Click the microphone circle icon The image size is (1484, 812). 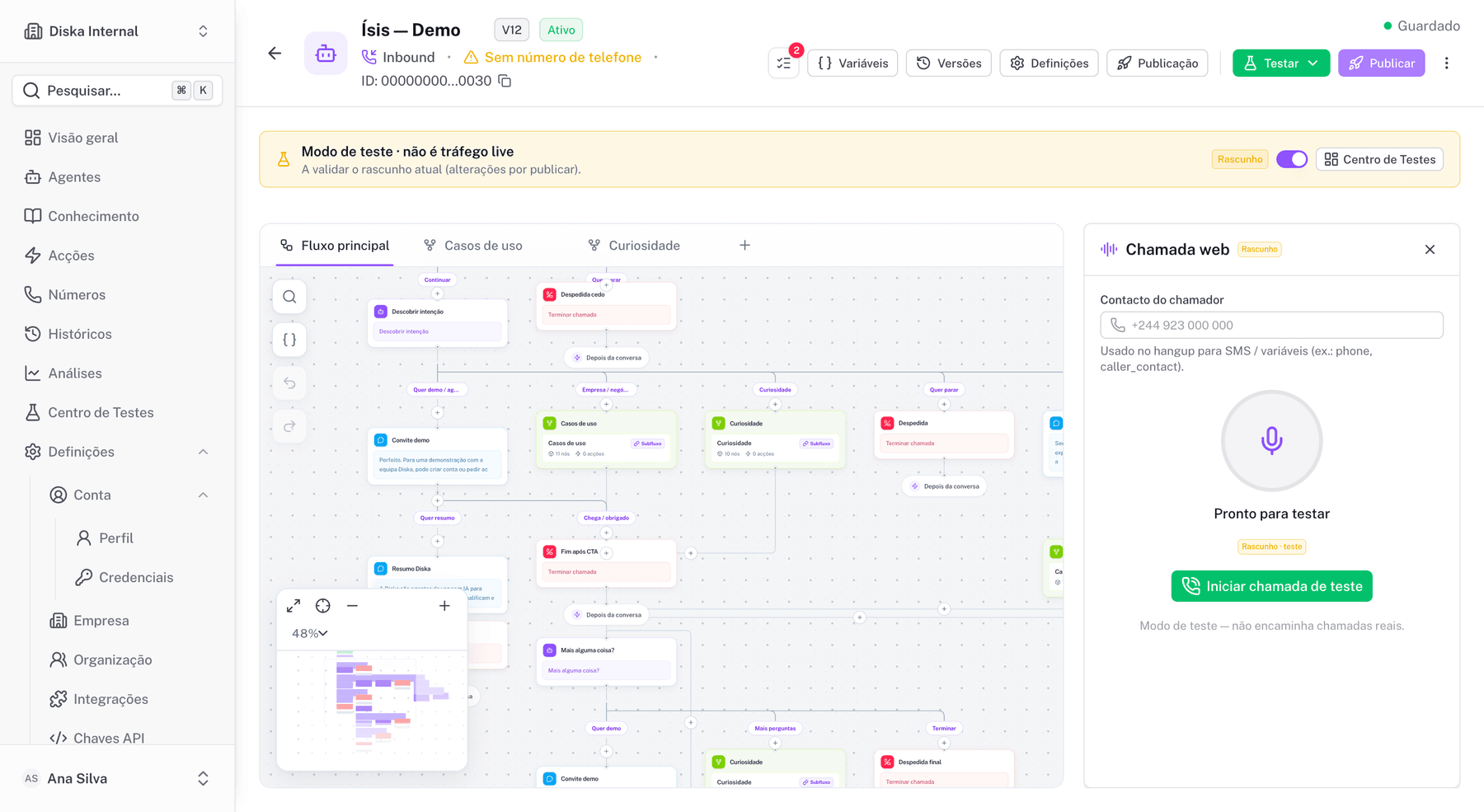pyautogui.click(x=1271, y=441)
